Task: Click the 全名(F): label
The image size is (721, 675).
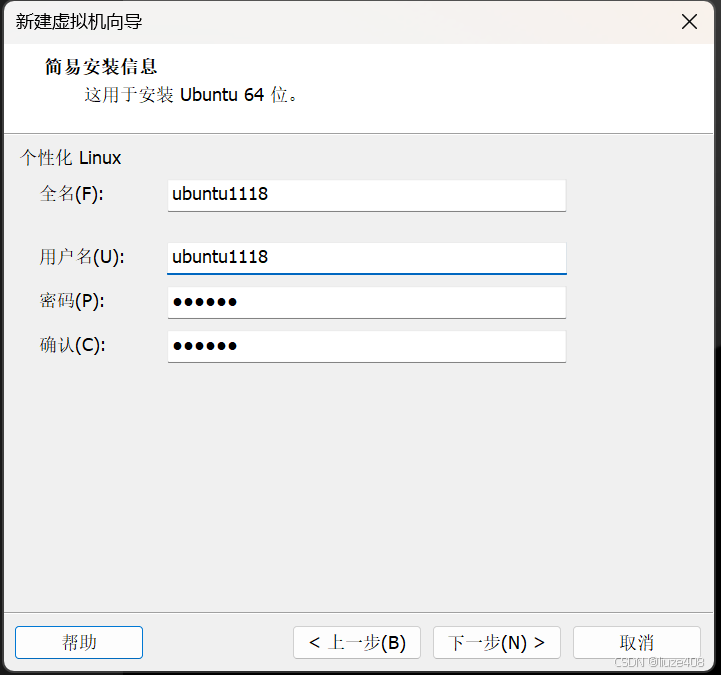Action: (x=72, y=194)
